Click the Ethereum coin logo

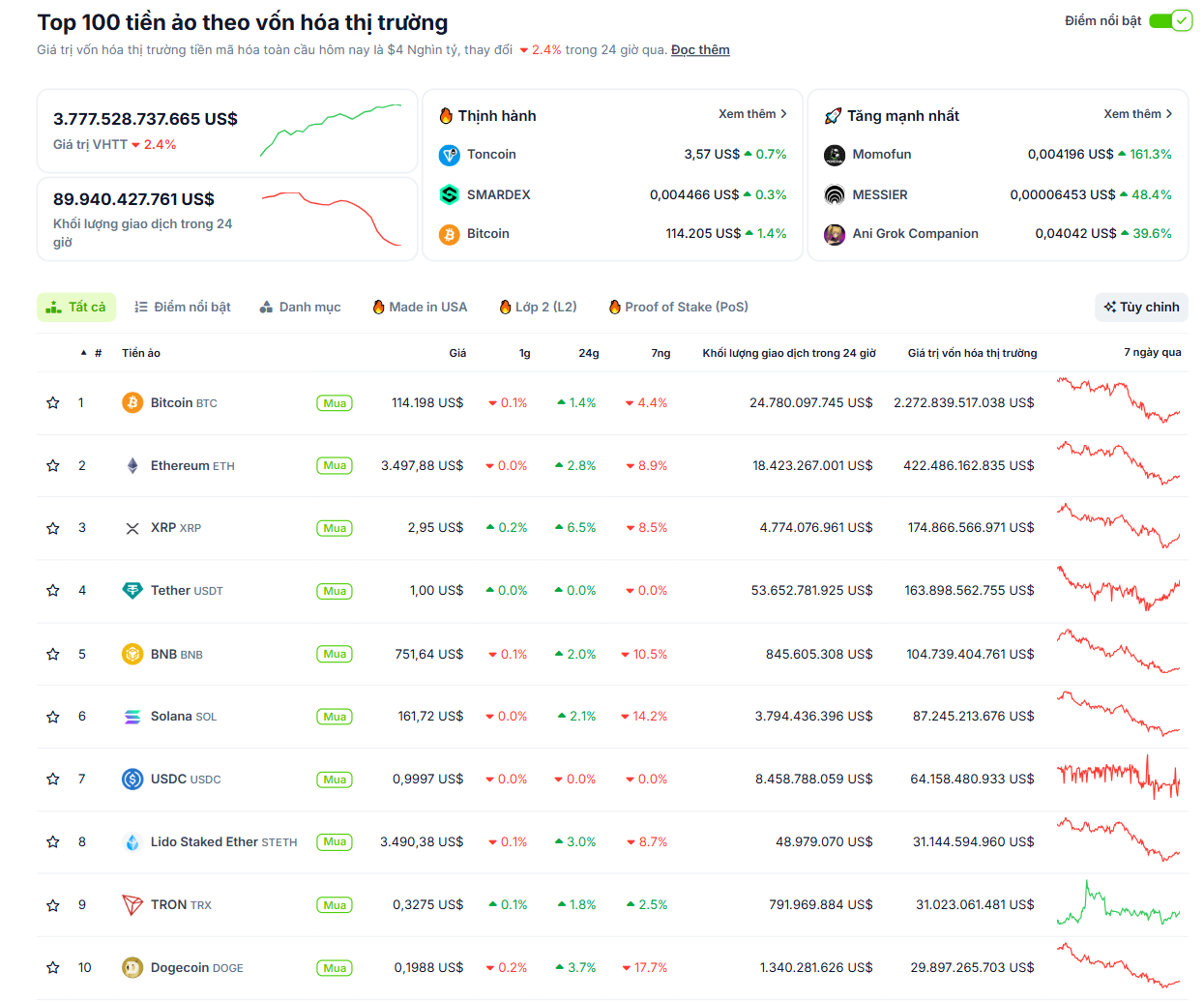click(132, 465)
